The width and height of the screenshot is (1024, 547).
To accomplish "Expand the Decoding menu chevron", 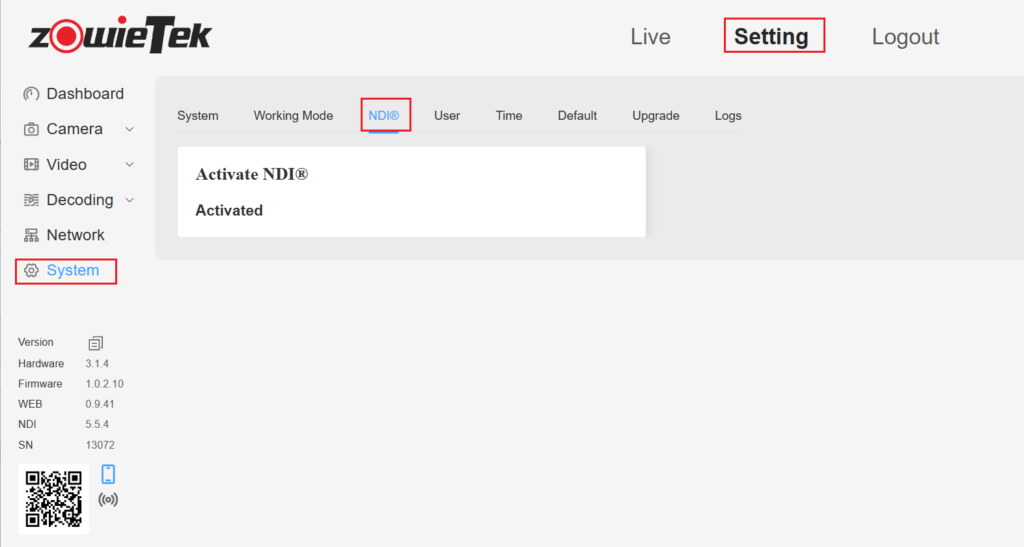I will point(129,200).
